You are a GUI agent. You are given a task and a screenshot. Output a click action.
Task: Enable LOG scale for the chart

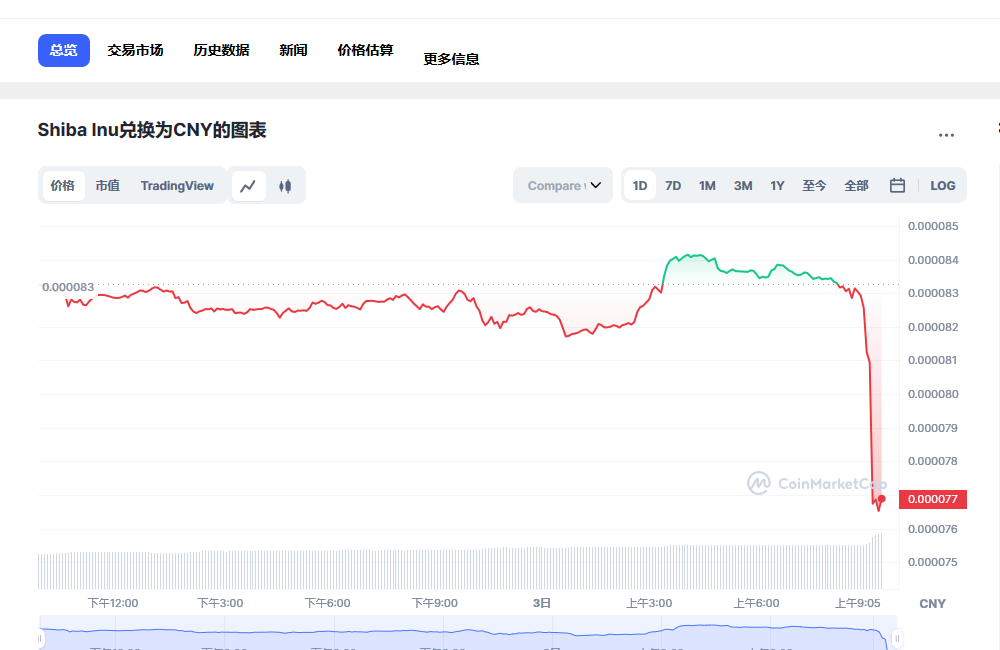[941, 185]
